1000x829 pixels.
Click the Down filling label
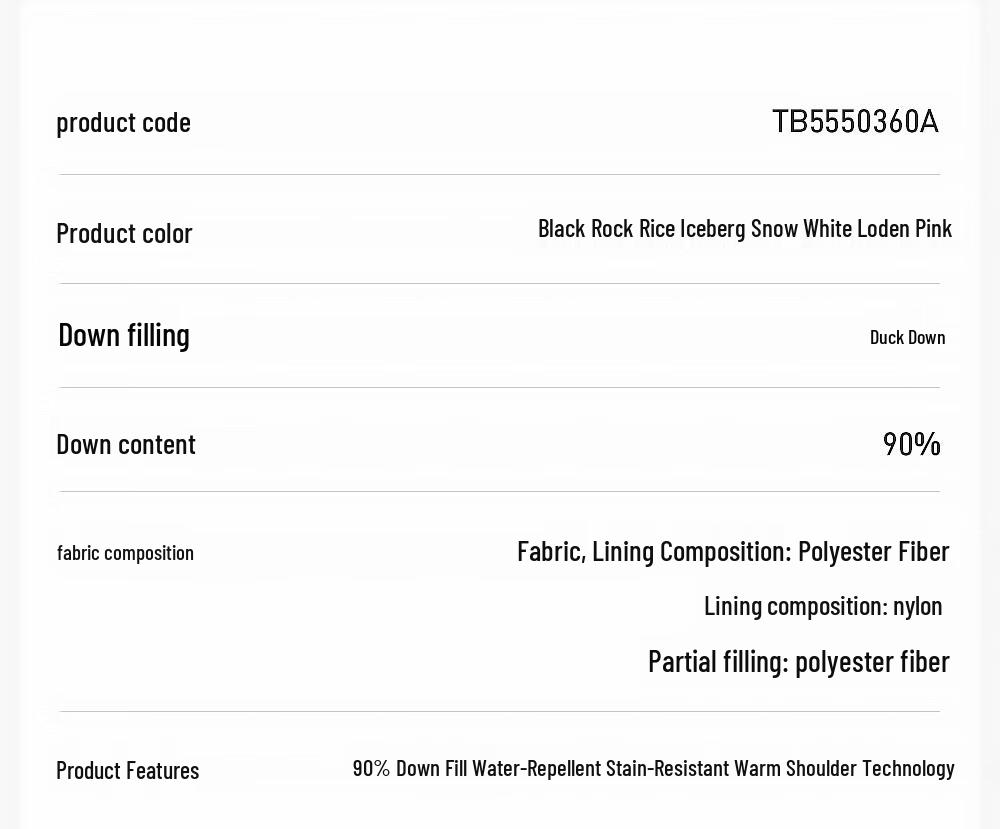[x=124, y=335]
